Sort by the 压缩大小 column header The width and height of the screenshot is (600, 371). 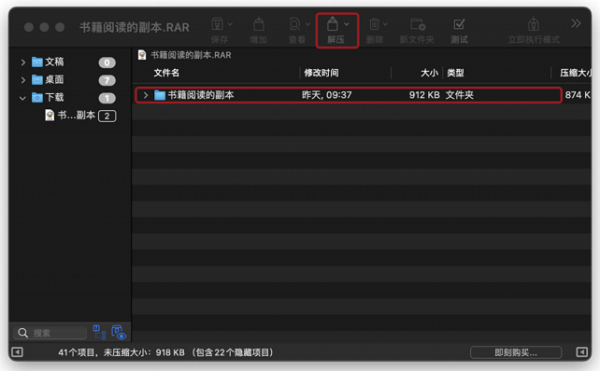pyautogui.click(x=576, y=73)
